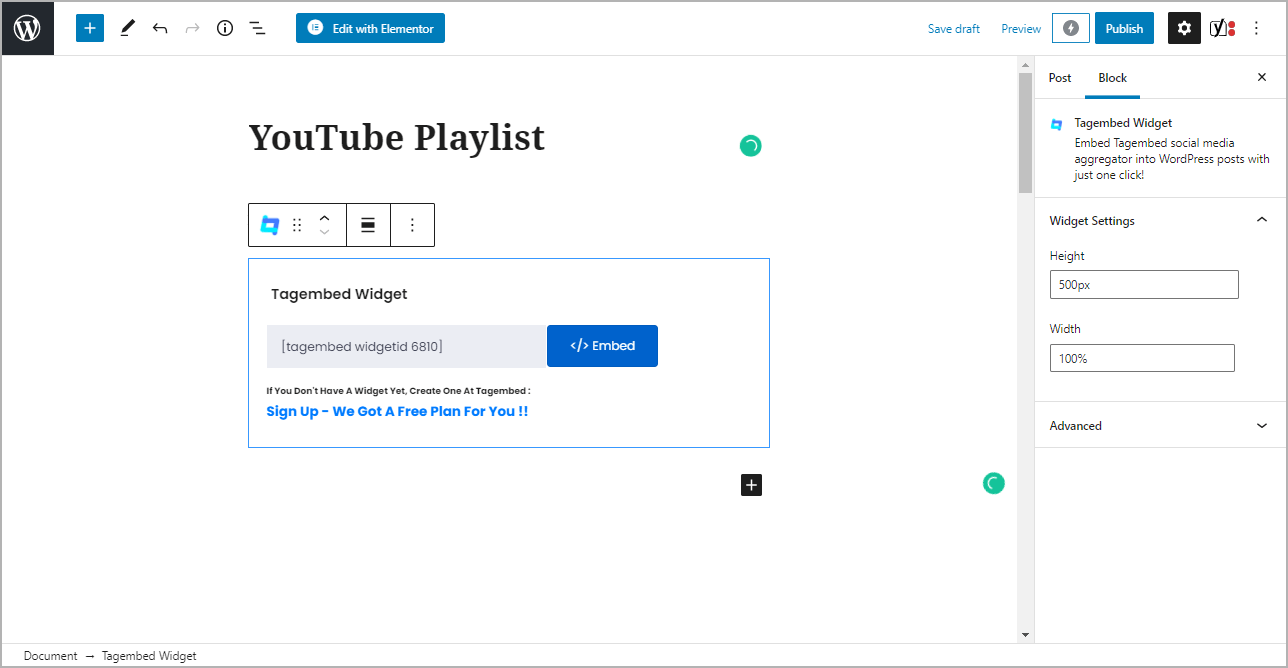Click the WordPress logo icon
The height and width of the screenshot is (668, 1288).
27,28
